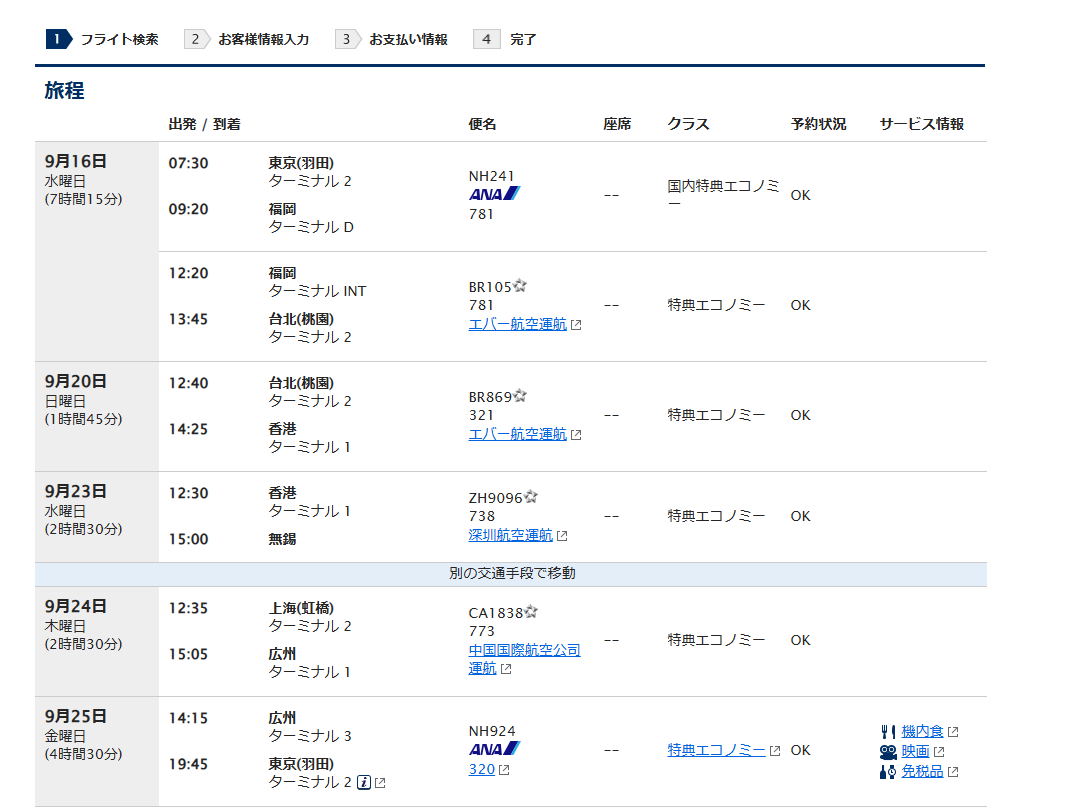Open the 機内食 in-flight meal link

(922, 732)
